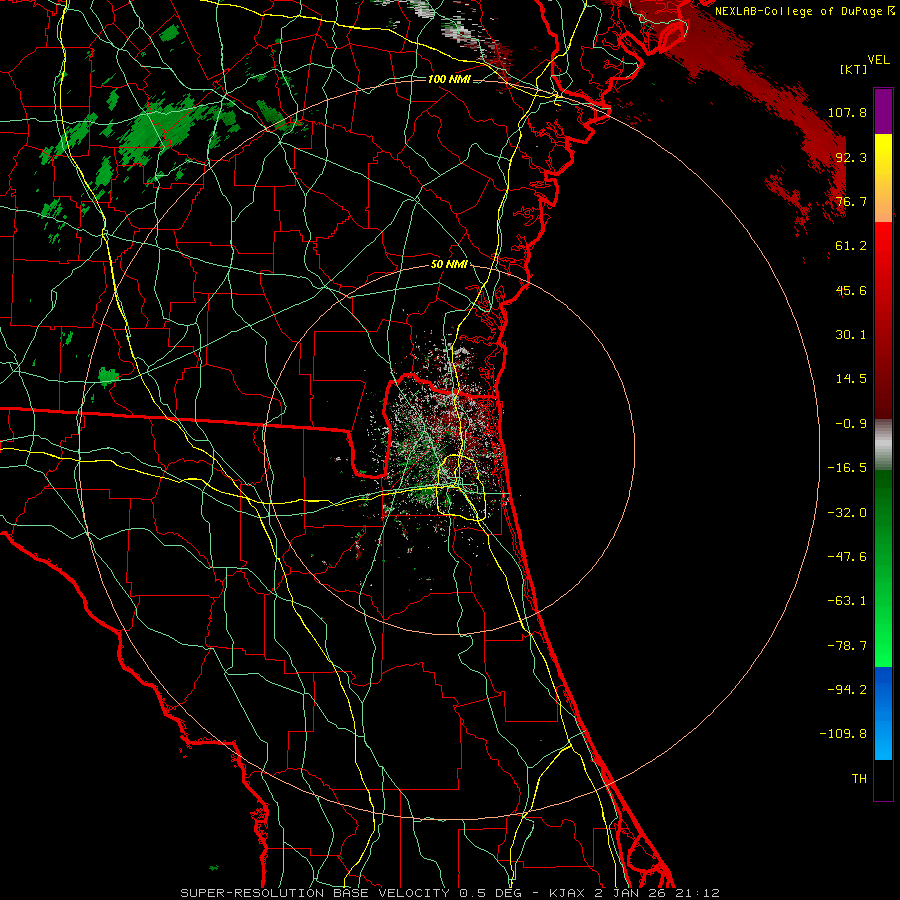Screen dimensions: 900x900
Task: Click the bright green segment of the color bar
Action: coord(883,568)
